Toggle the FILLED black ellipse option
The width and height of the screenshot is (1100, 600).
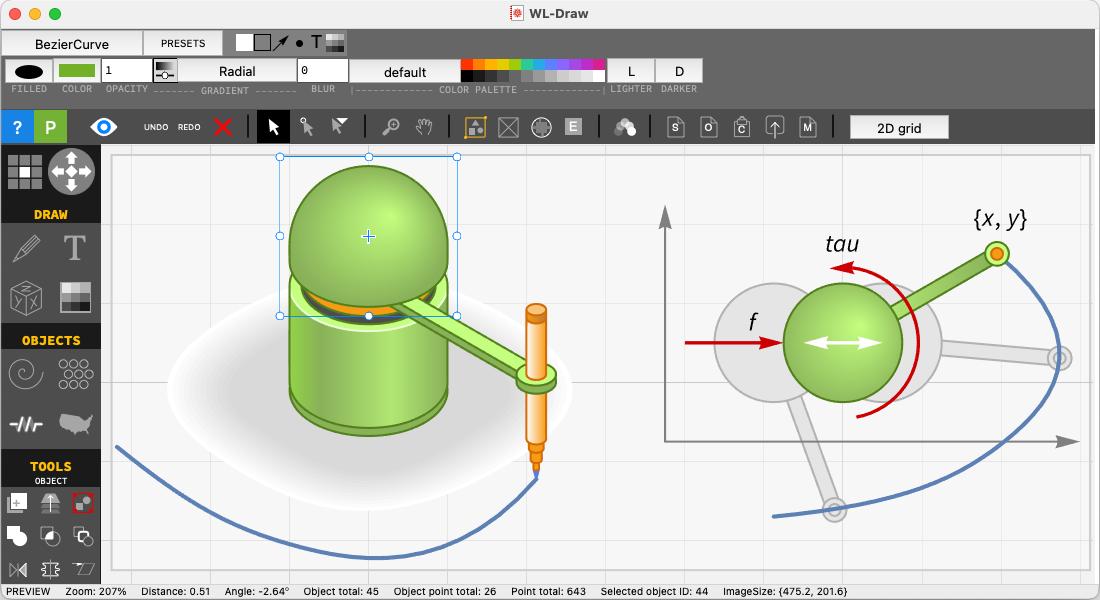pyautogui.click(x=29, y=71)
